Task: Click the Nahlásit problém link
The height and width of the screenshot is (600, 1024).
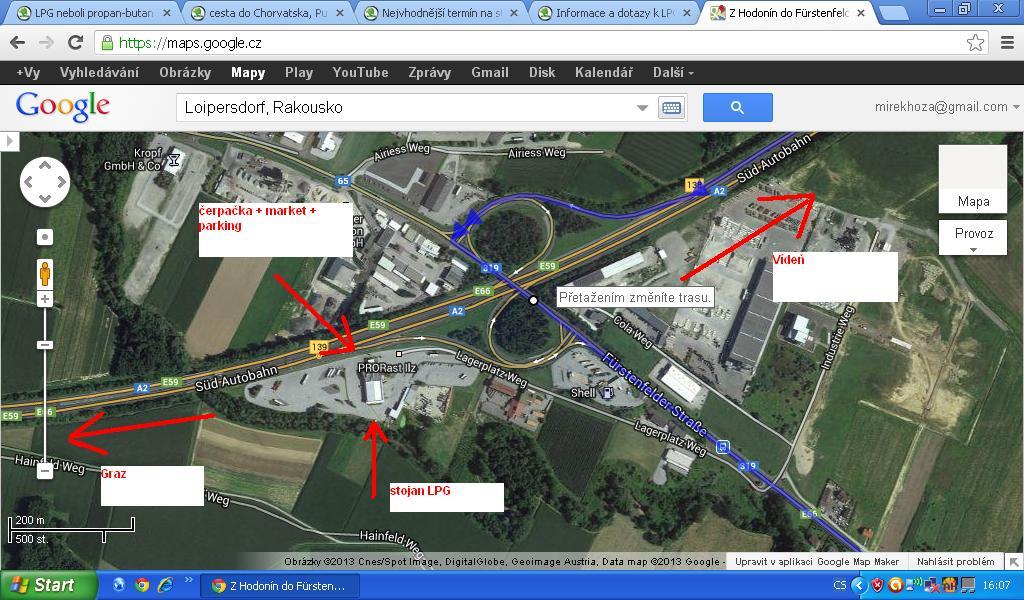Action: pyautogui.click(x=955, y=562)
